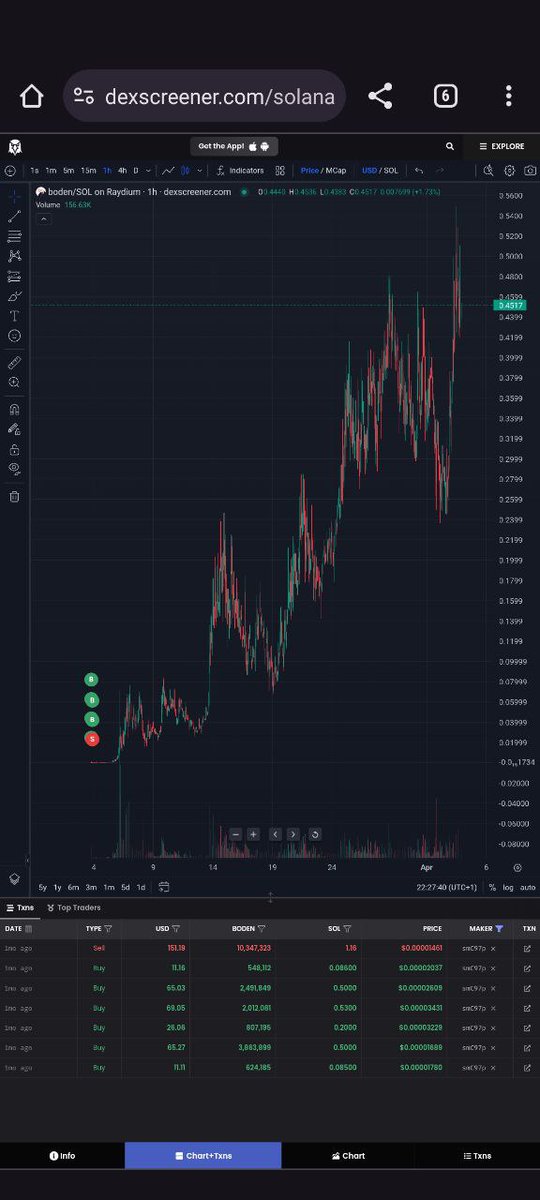
Task: Toggle percent scale
Action: 492,887
